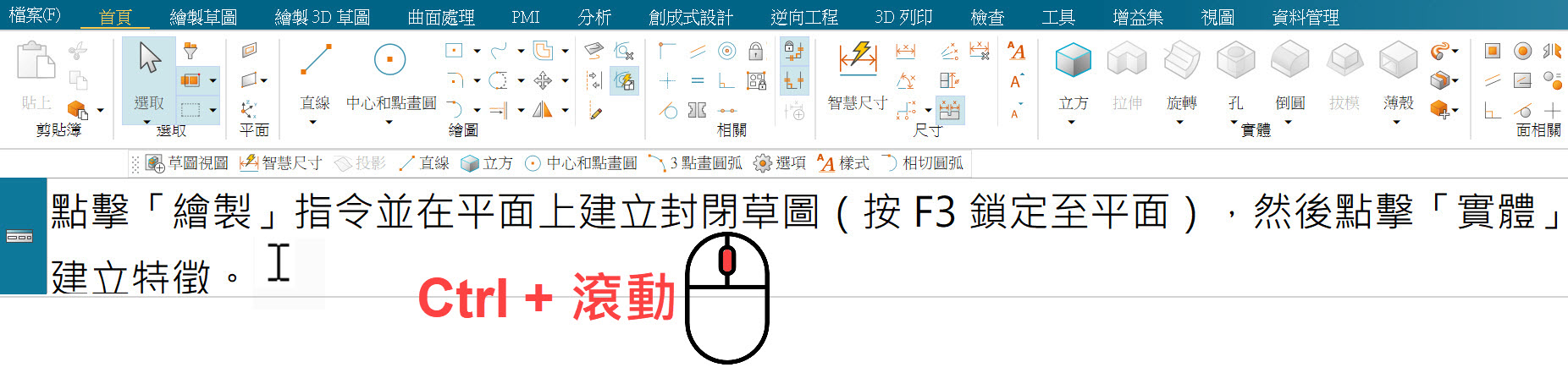Screen dimensions: 1568x373
Task: Click the 選取 arrow selection tool
Action: coord(150,76)
